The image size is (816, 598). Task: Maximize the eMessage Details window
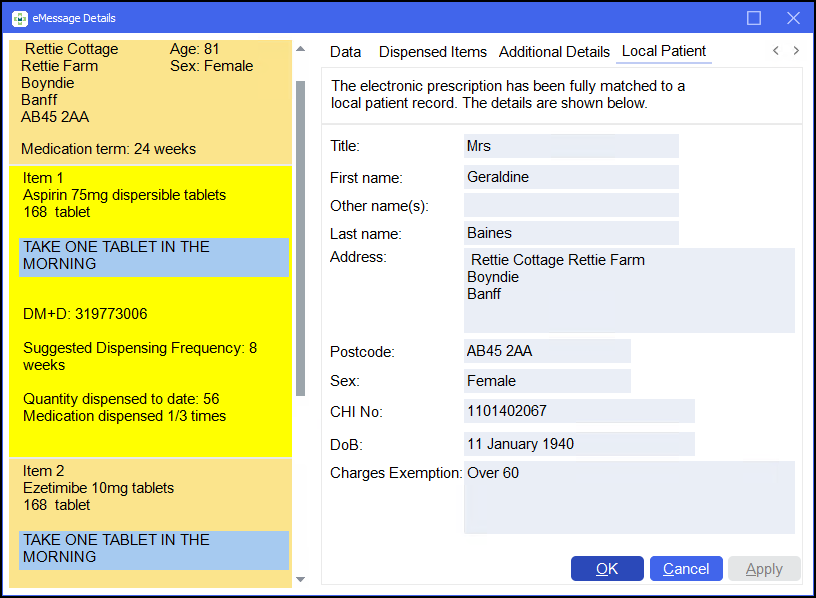[x=754, y=18]
